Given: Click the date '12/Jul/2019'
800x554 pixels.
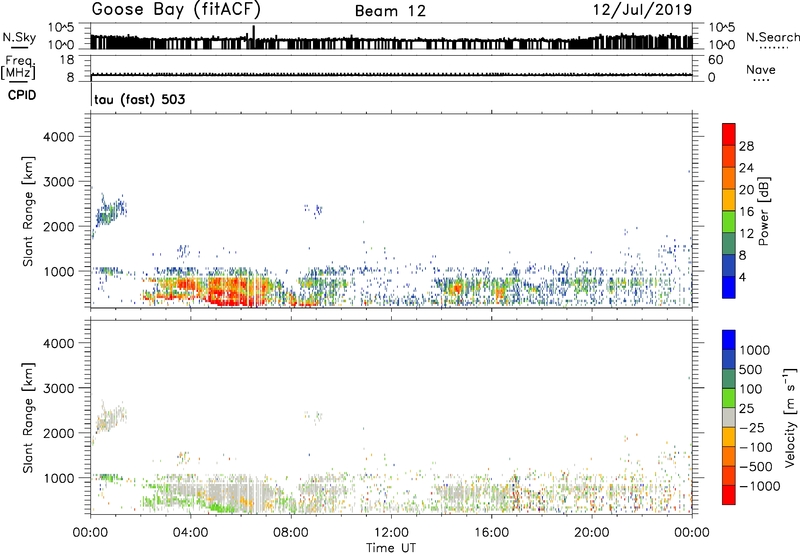Looking at the screenshot, I should pyautogui.click(x=642, y=10).
